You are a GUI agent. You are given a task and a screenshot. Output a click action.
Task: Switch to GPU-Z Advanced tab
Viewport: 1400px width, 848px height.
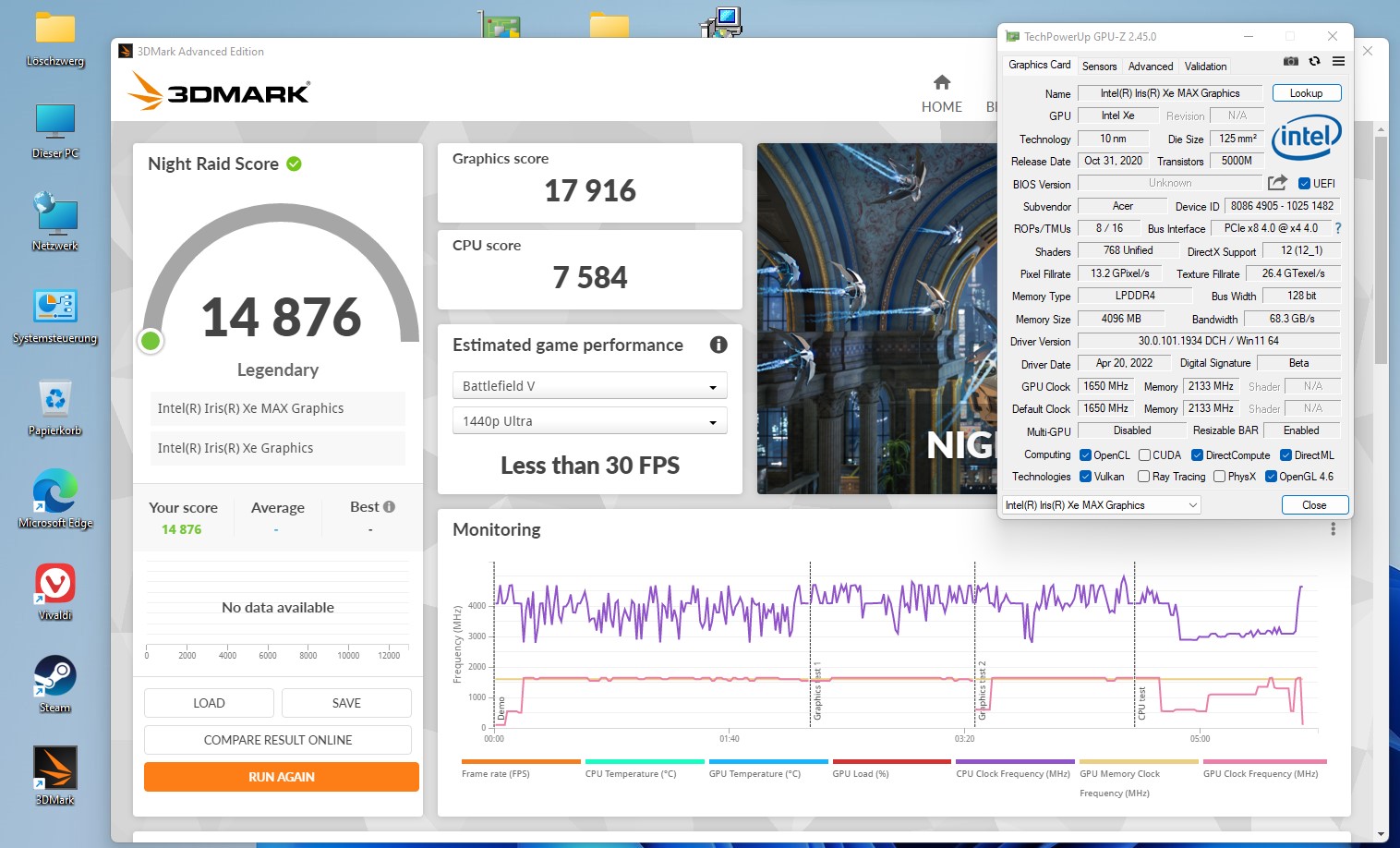click(1151, 67)
